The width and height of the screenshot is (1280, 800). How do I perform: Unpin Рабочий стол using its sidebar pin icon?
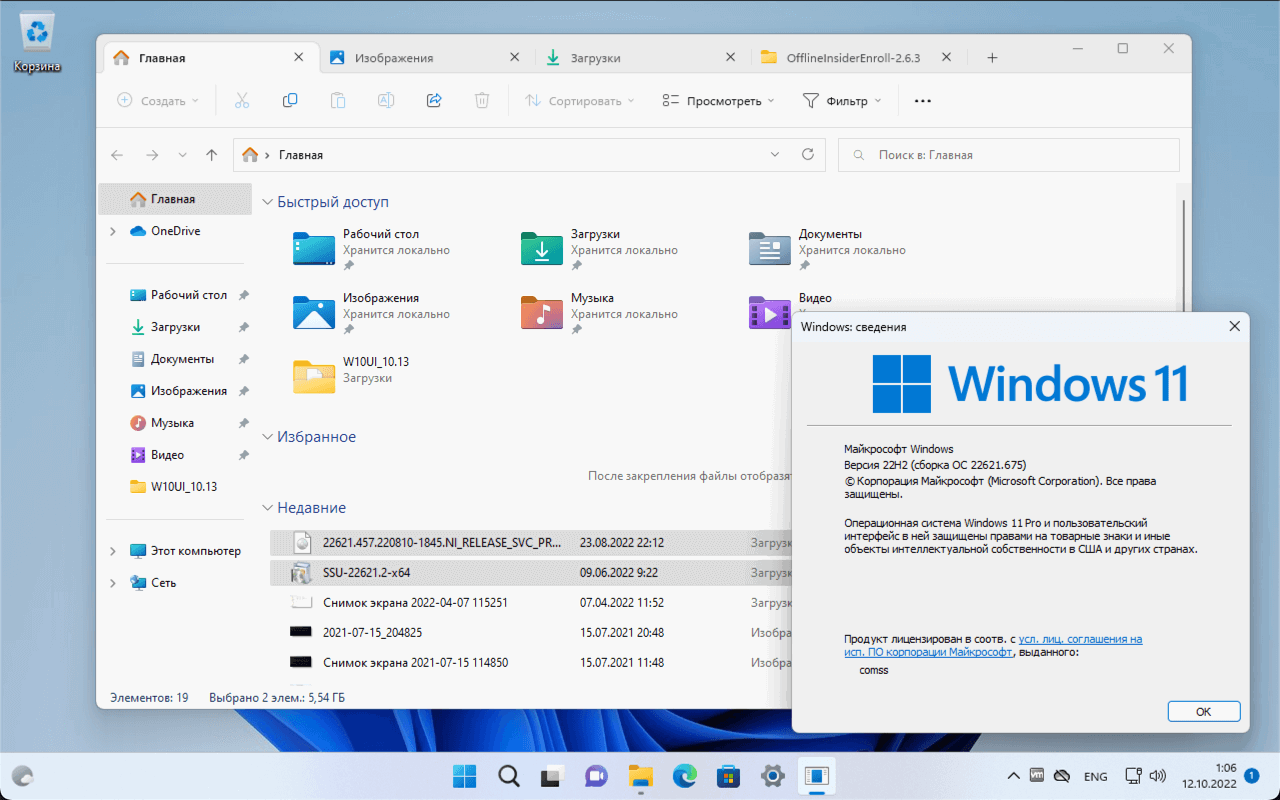click(244, 295)
